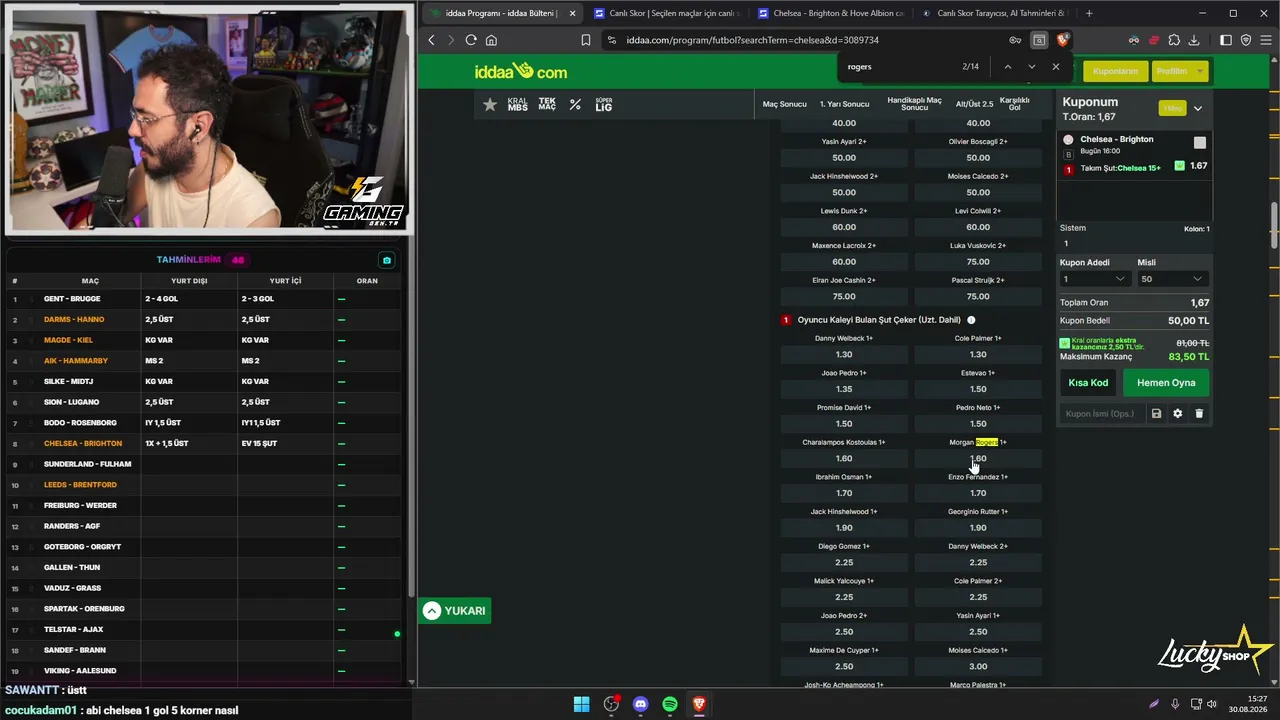Open Brave Shields lion icon
Screen dimensions: 1280x720
[1062, 40]
